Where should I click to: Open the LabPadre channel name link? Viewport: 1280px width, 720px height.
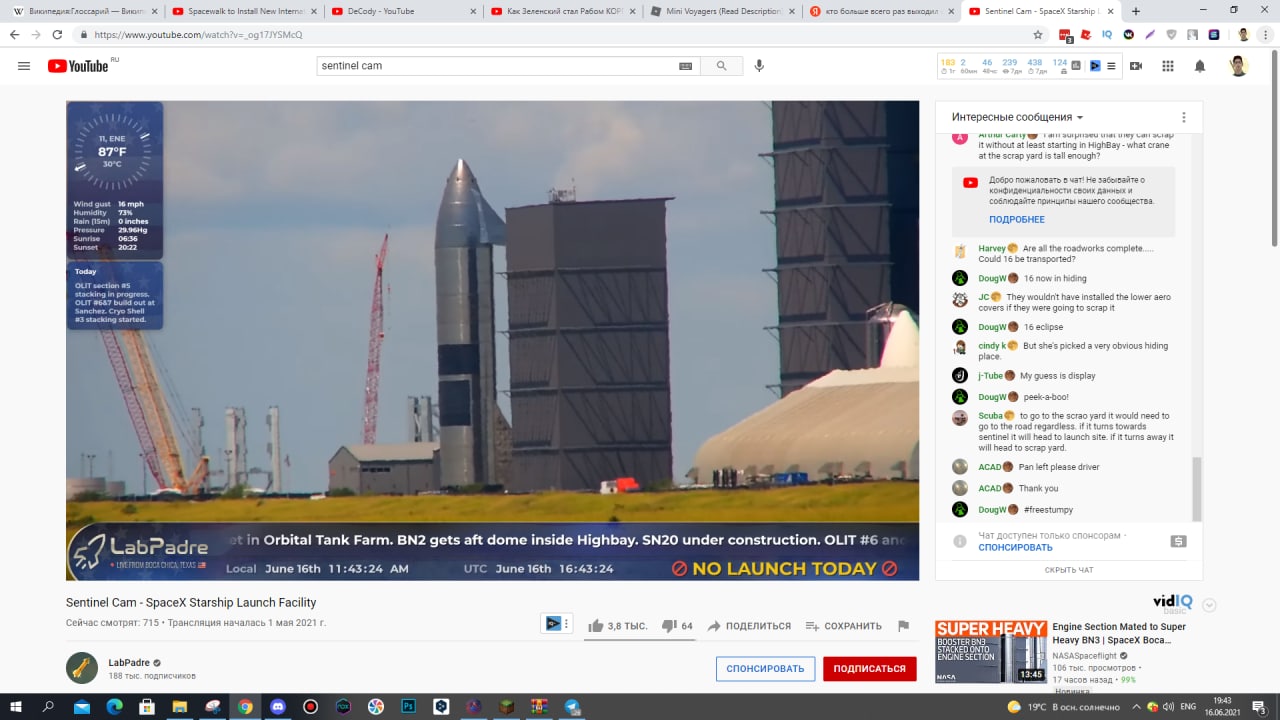(x=129, y=662)
